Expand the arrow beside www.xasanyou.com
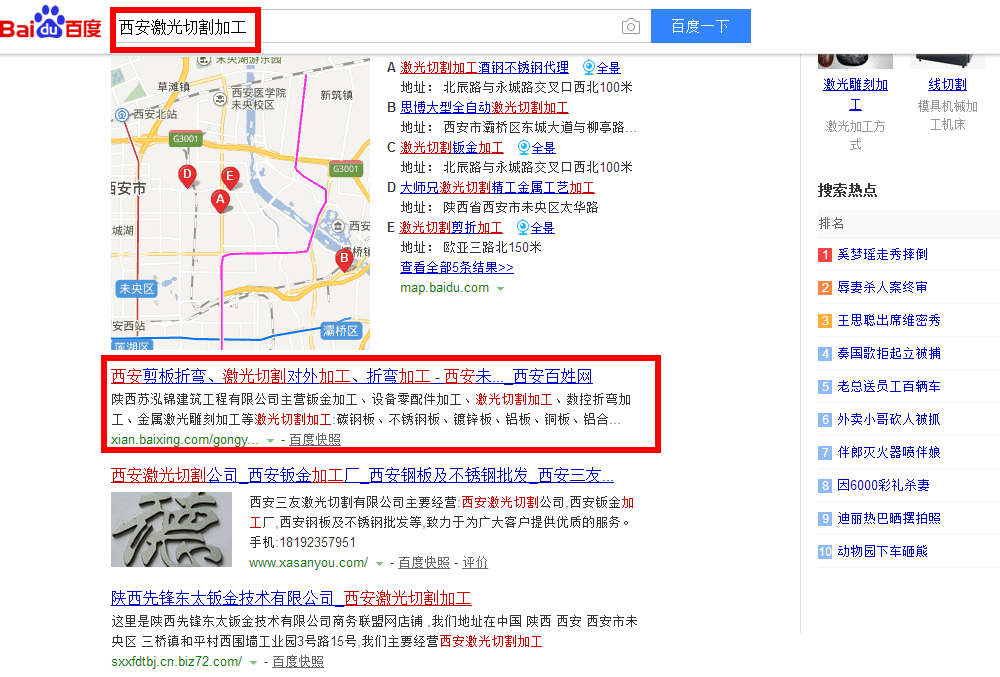1000x677 pixels. coord(379,564)
